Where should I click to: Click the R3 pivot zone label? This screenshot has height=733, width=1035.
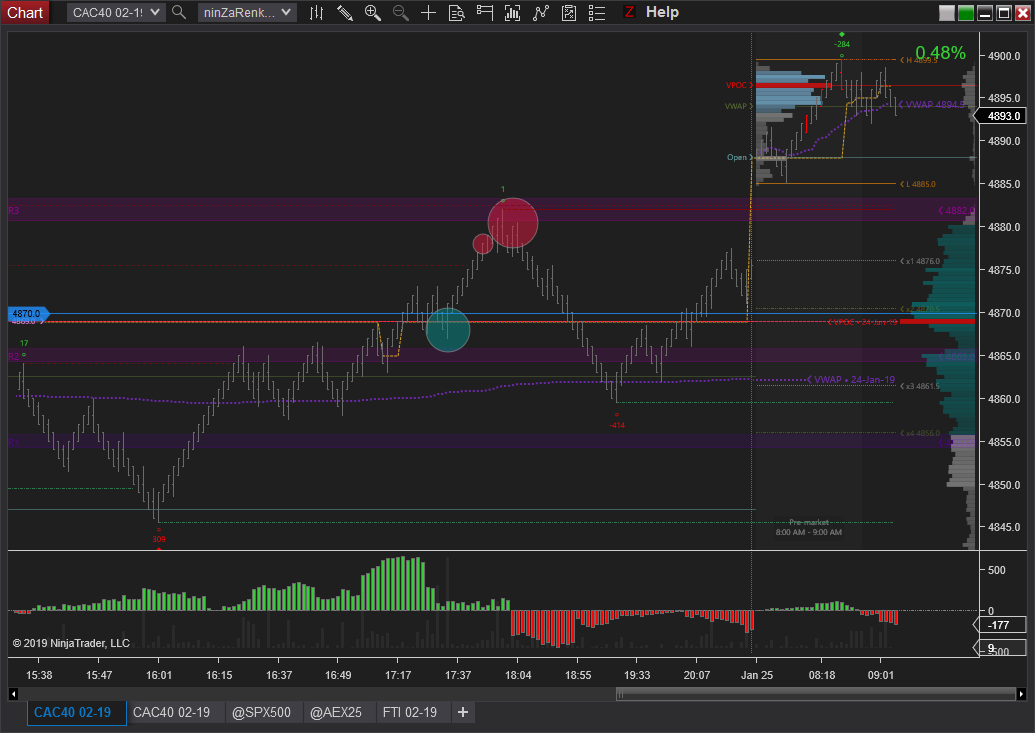click(x=14, y=211)
